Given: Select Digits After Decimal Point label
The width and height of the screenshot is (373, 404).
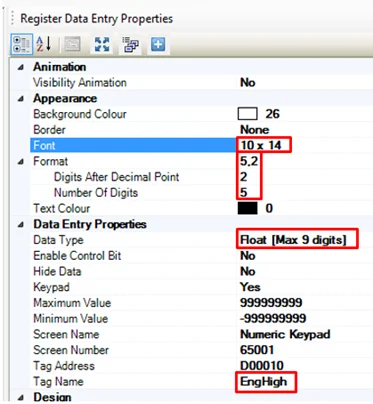Looking at the screenshot, I should click(x=116, y=177).
